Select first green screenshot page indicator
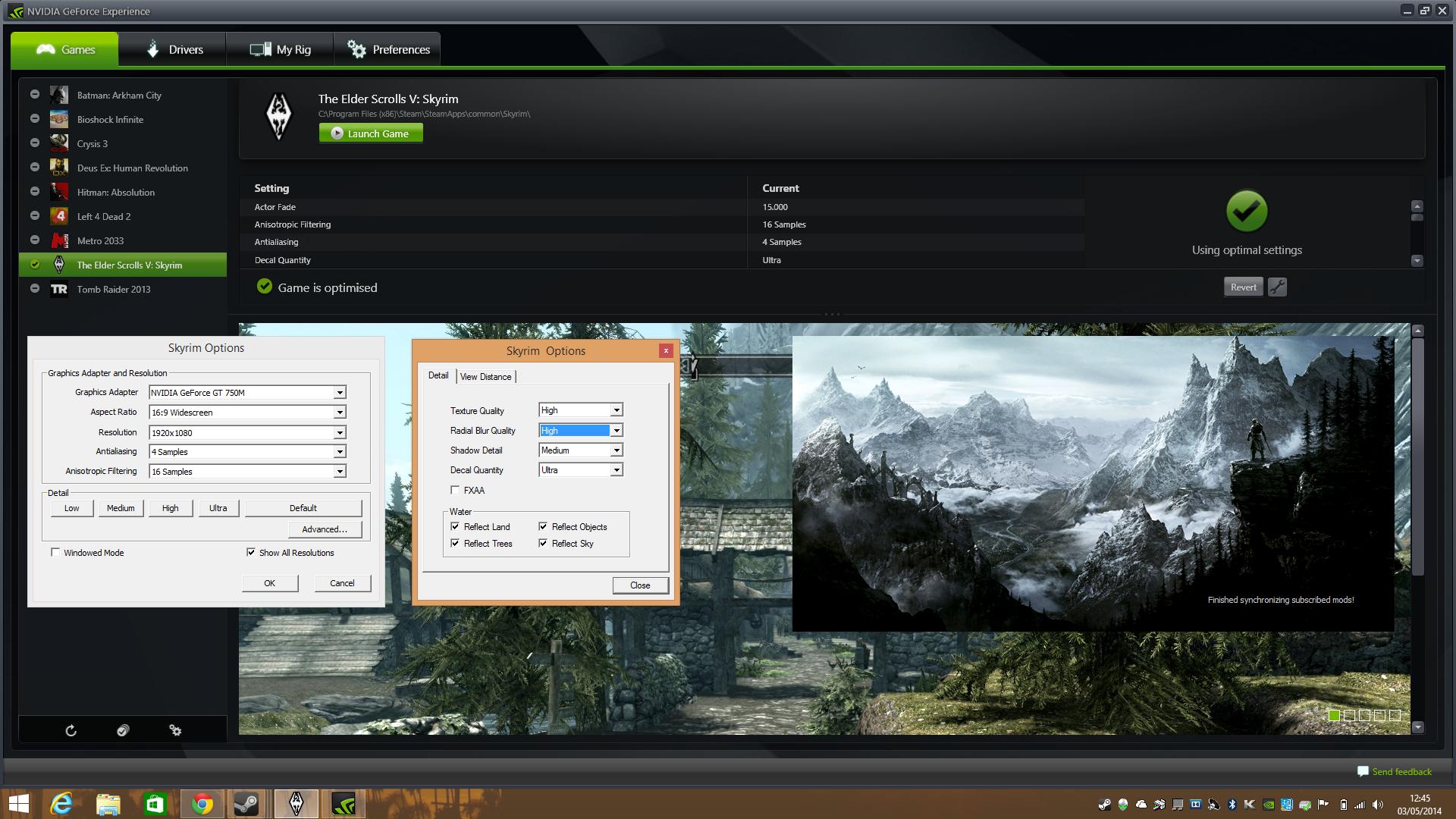This screenshot has height=819, width=1456. 1334,715
